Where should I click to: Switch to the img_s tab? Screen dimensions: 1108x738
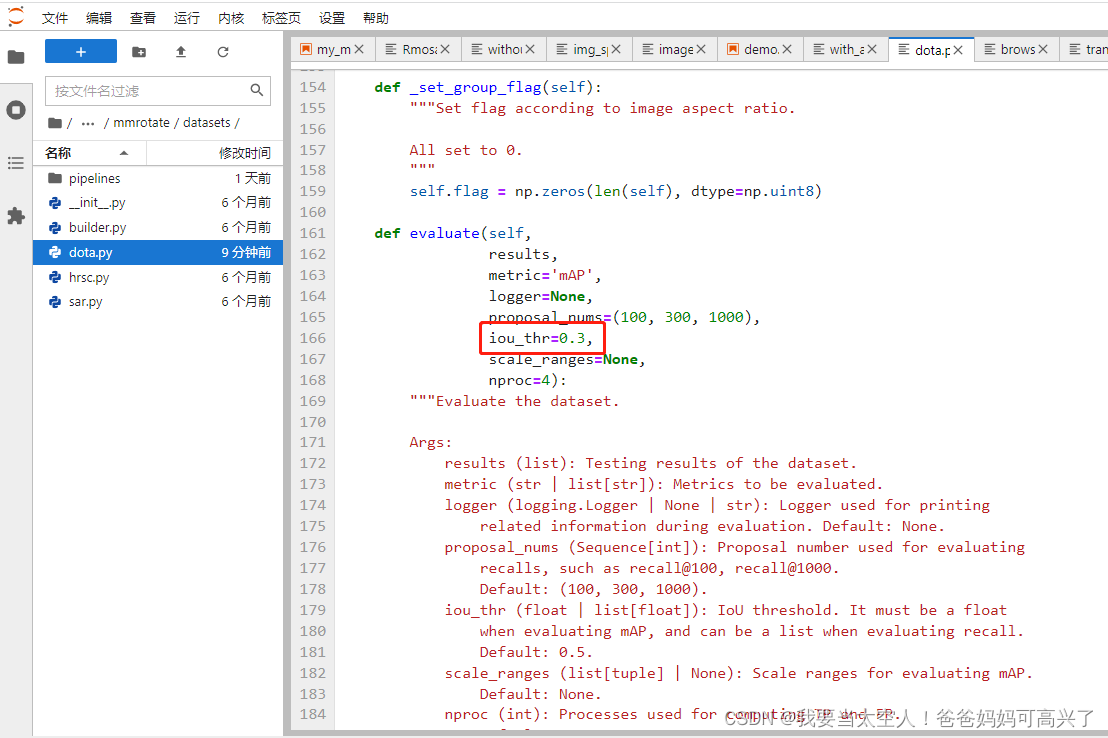[591, 49]
